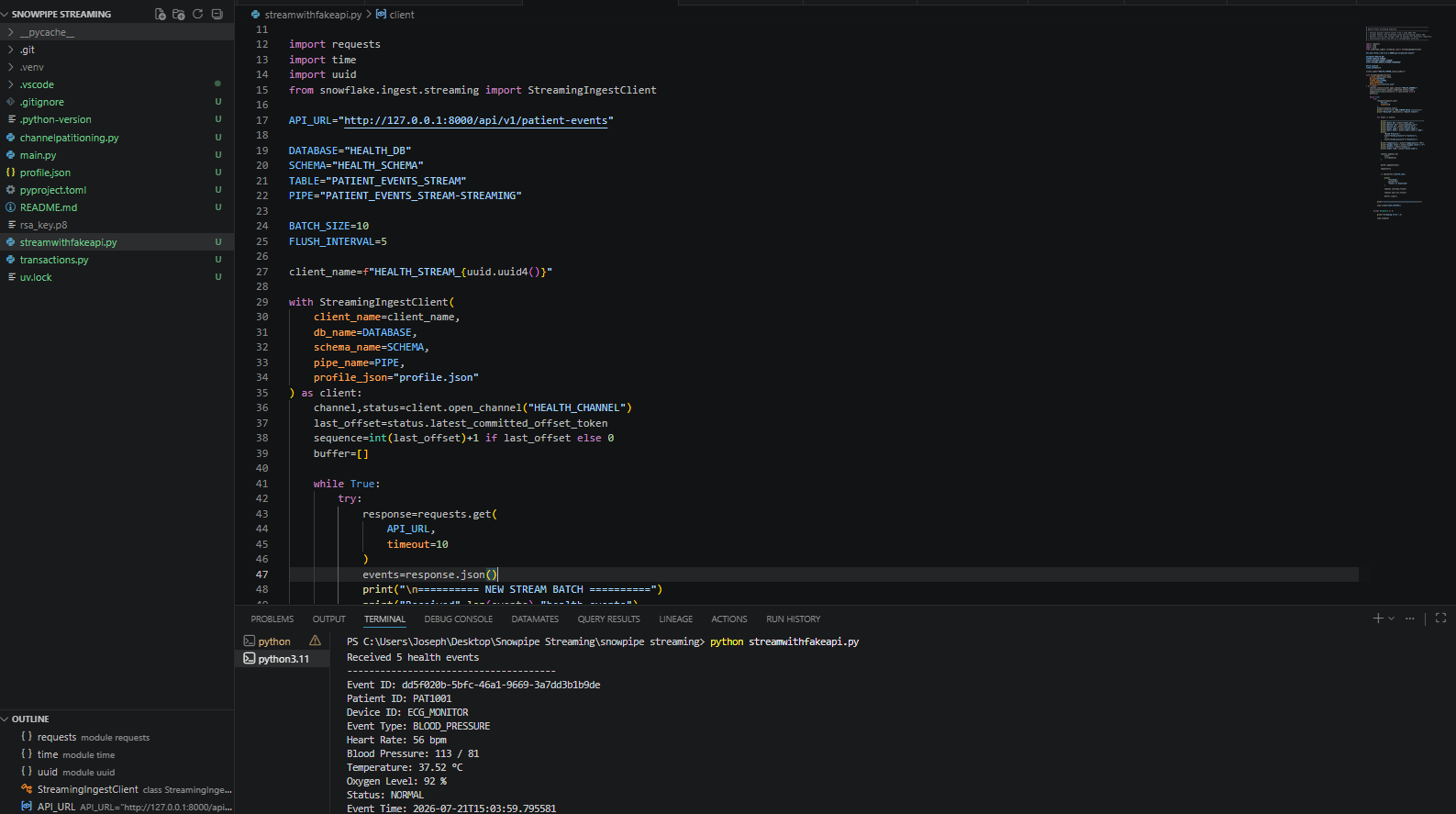
Task: Open the QUERY RESULTS tab
Action: (609, 619)
